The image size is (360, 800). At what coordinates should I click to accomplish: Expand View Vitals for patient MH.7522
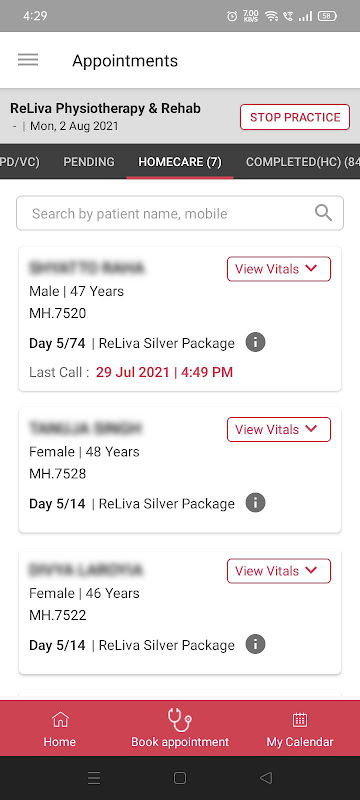coord(279,571)
